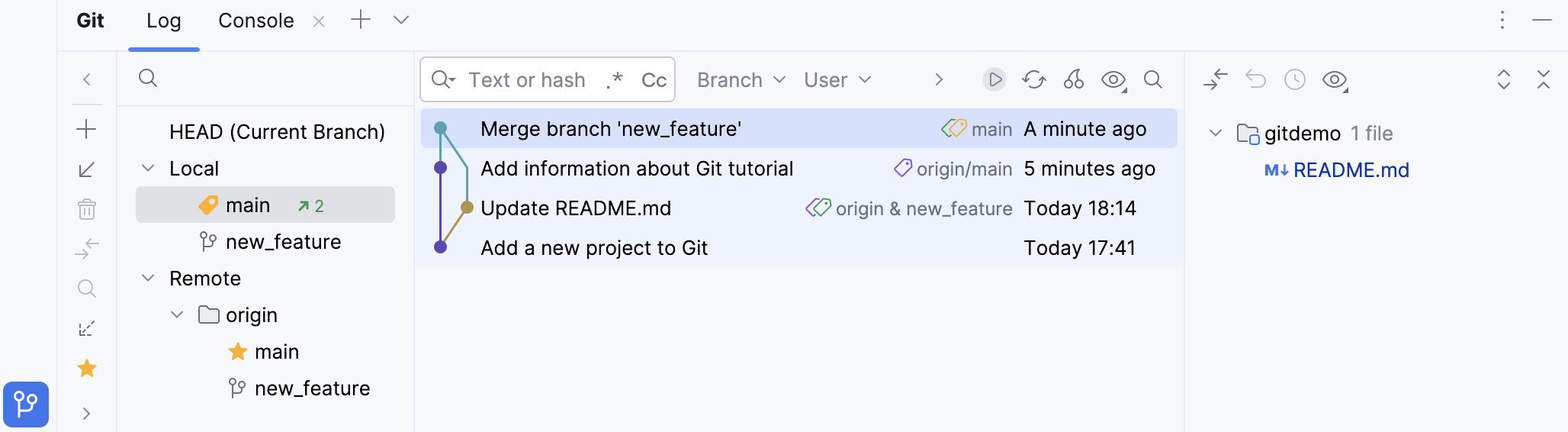Open the Branch filter dropdown
The image size is (1568, 432).
pos(741,79)
